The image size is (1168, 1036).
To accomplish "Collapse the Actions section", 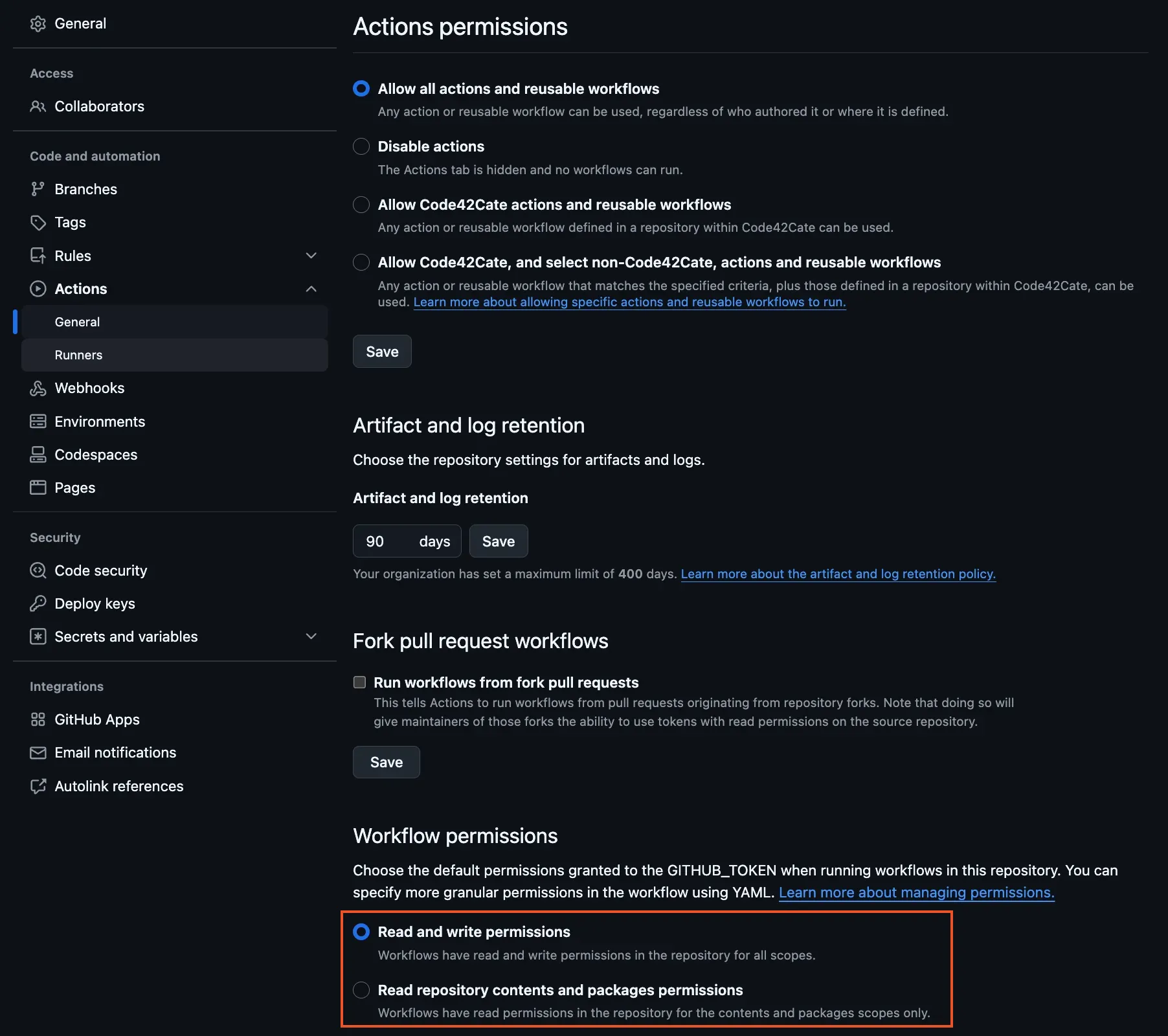I will click(311, 289).
